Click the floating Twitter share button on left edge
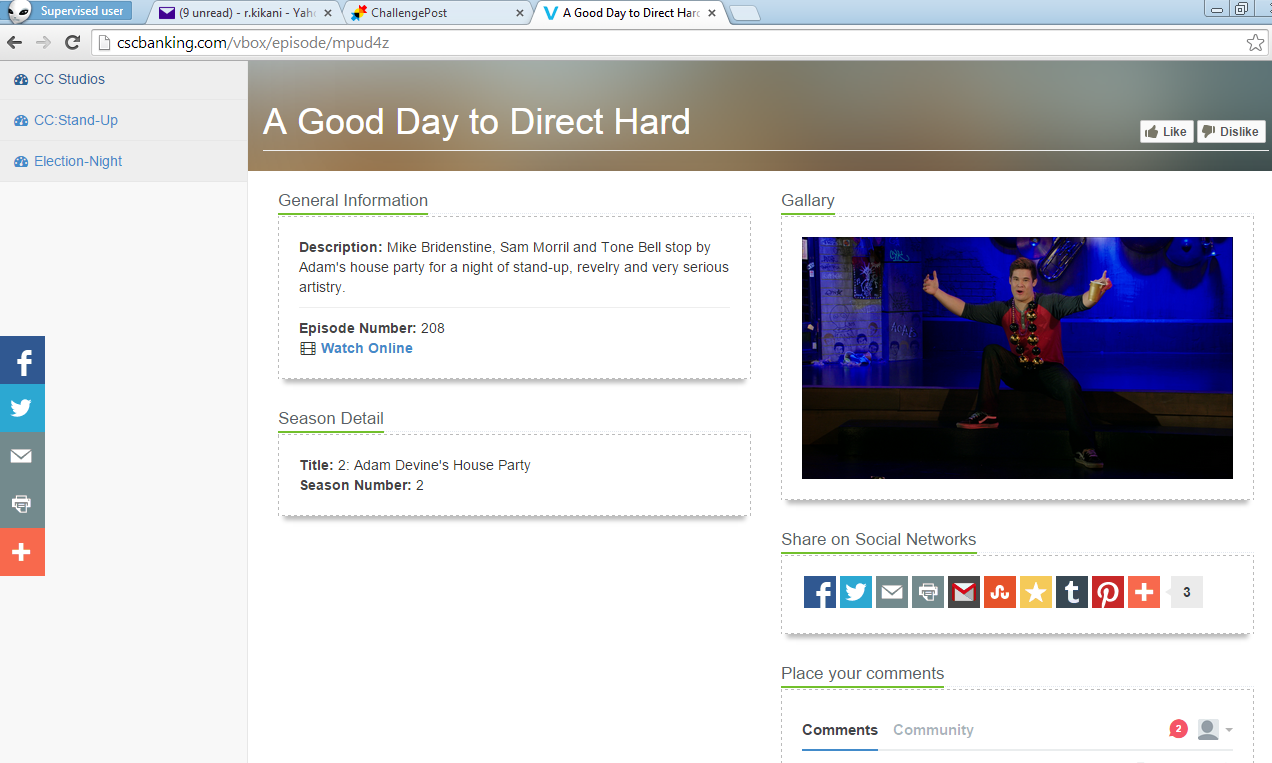1272x763 pixels. point(22,408)
